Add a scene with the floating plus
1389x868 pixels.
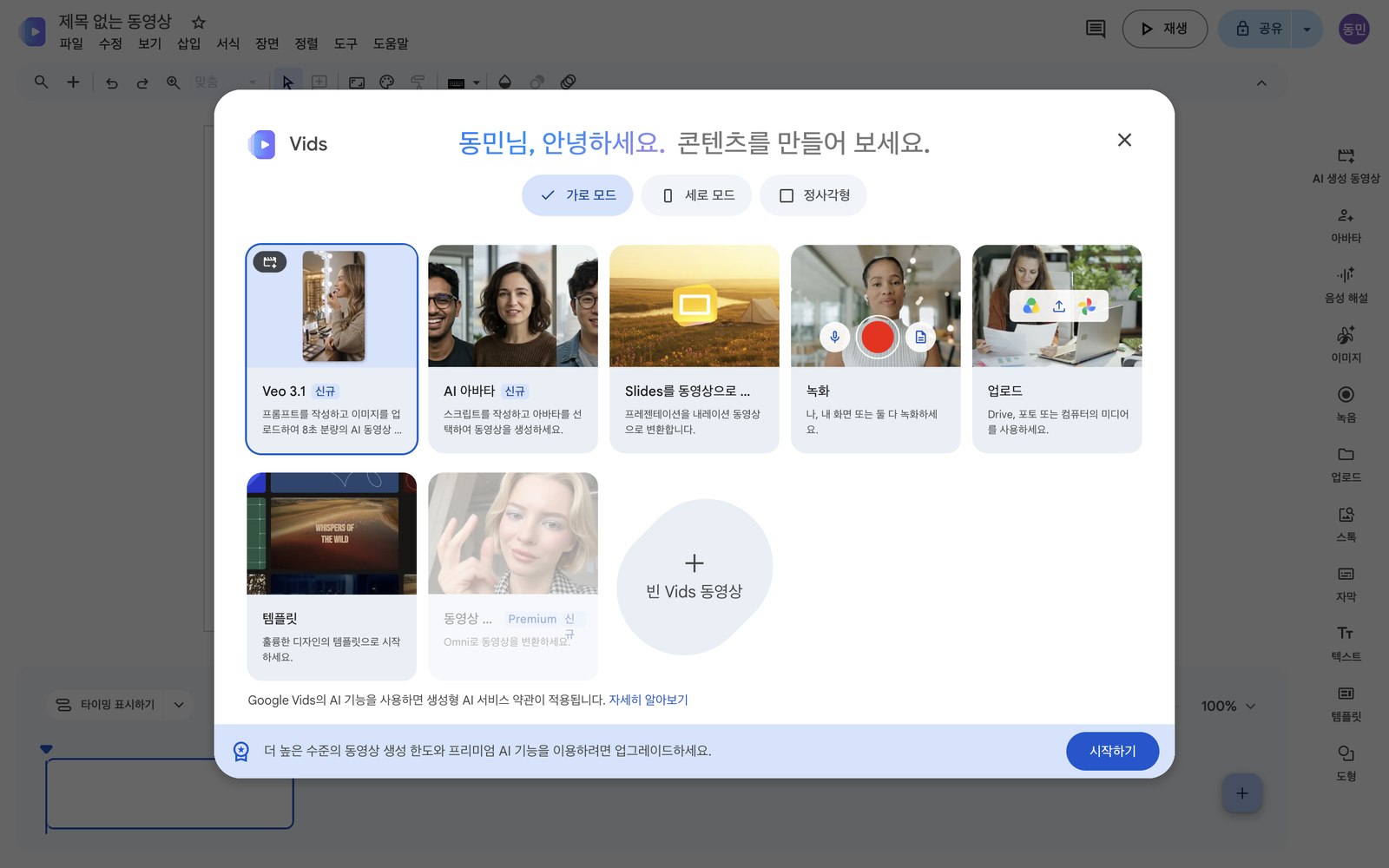point(1241,793)
